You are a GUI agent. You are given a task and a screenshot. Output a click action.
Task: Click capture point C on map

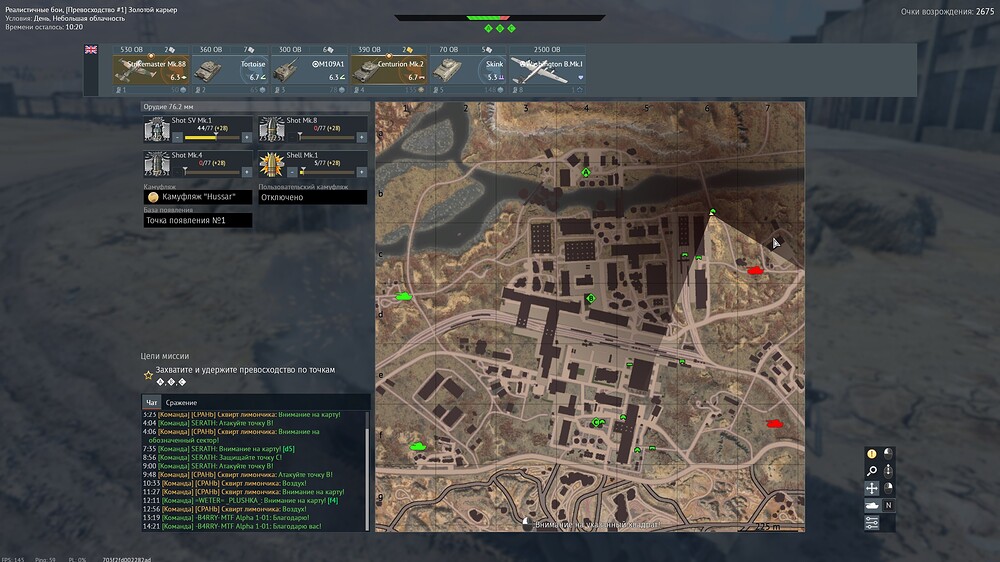point(596,422)
